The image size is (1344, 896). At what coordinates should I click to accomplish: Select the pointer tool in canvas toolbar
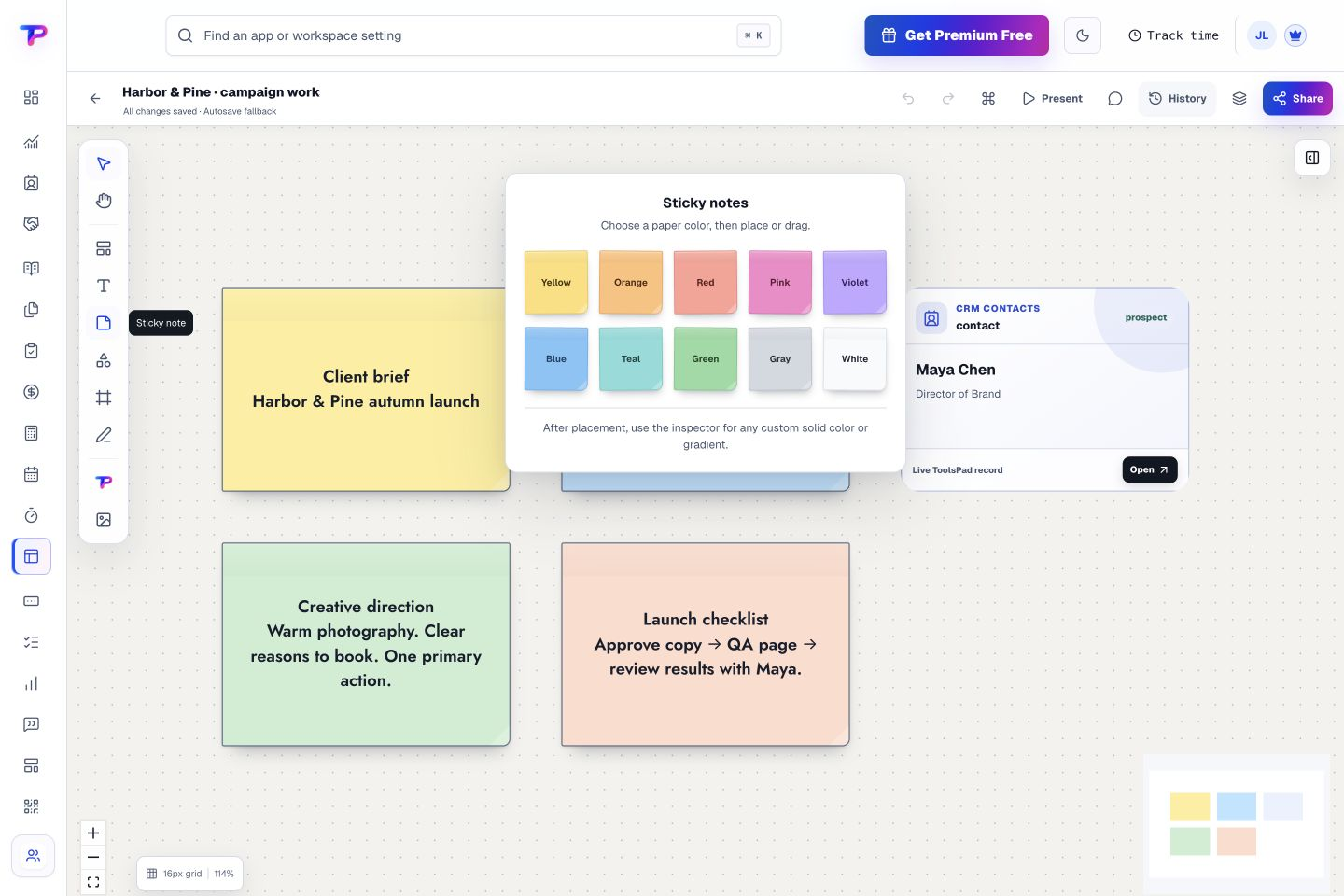point(104,164)
